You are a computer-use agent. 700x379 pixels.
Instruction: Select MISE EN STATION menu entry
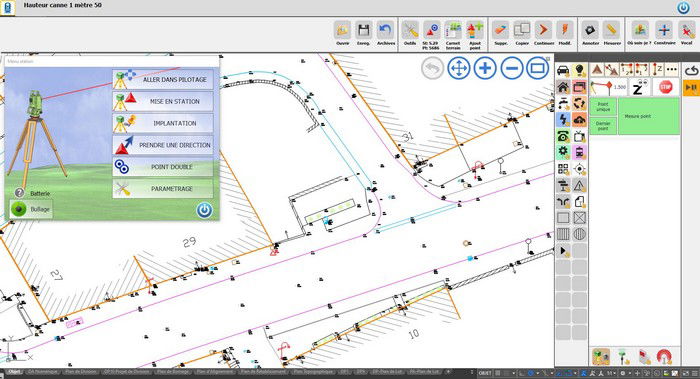[163, 101]
